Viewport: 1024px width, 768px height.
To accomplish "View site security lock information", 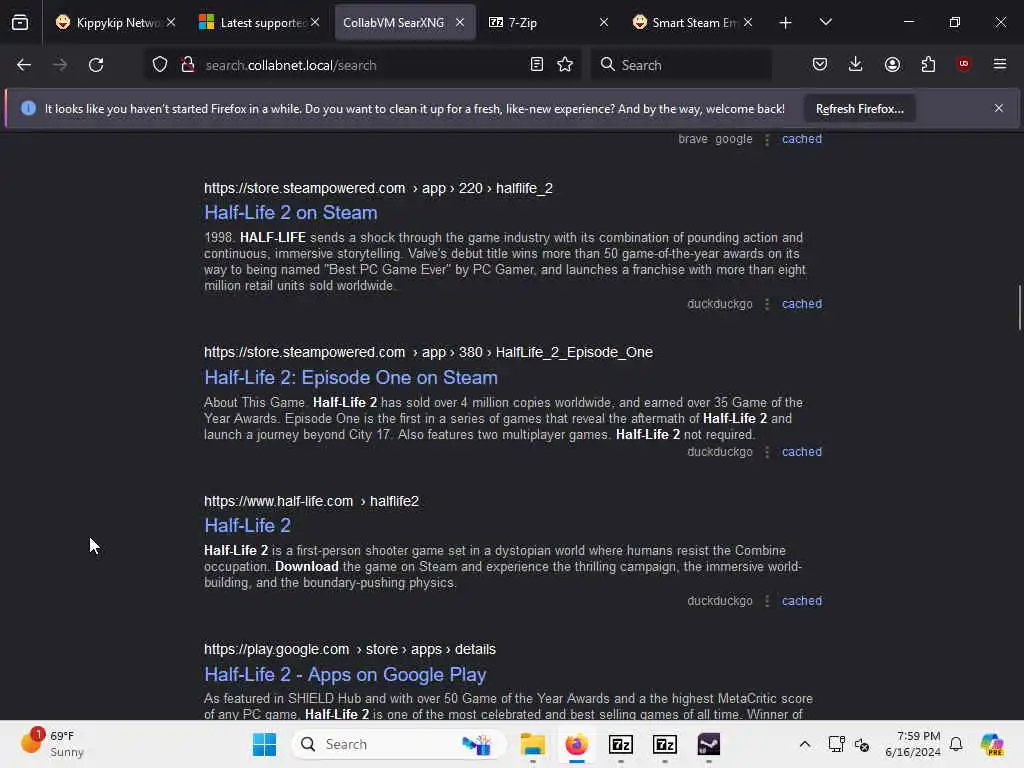I will tap(188, 65).
